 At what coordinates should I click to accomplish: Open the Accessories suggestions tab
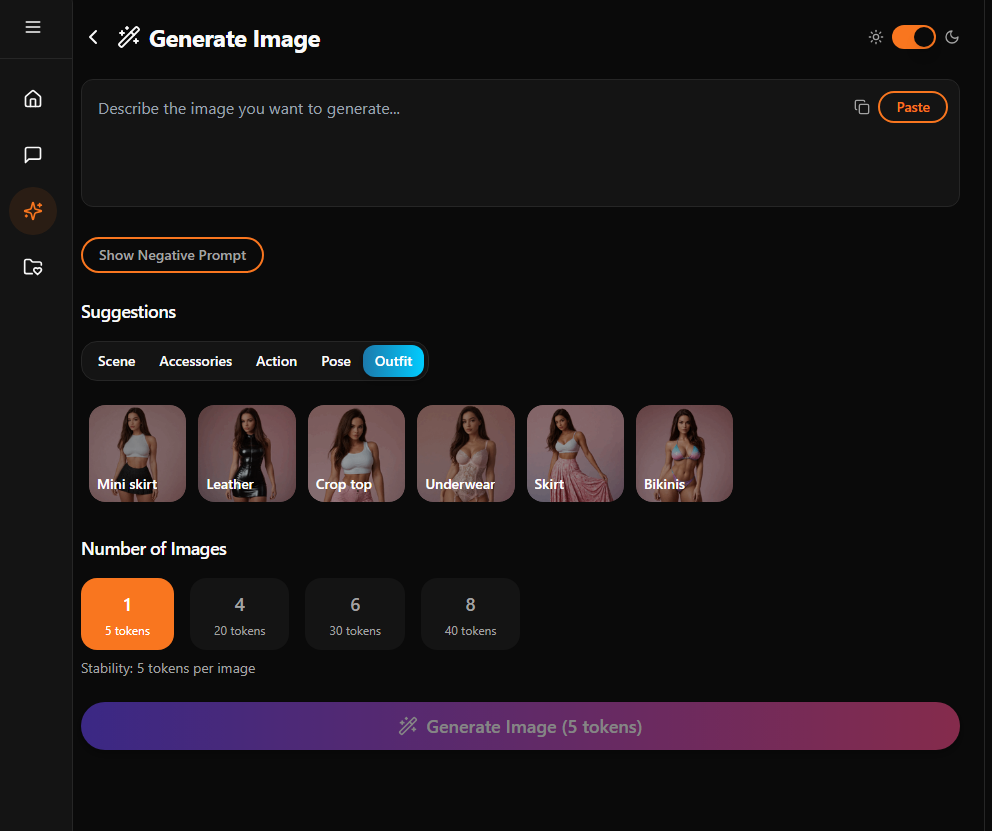pos(195,361)
